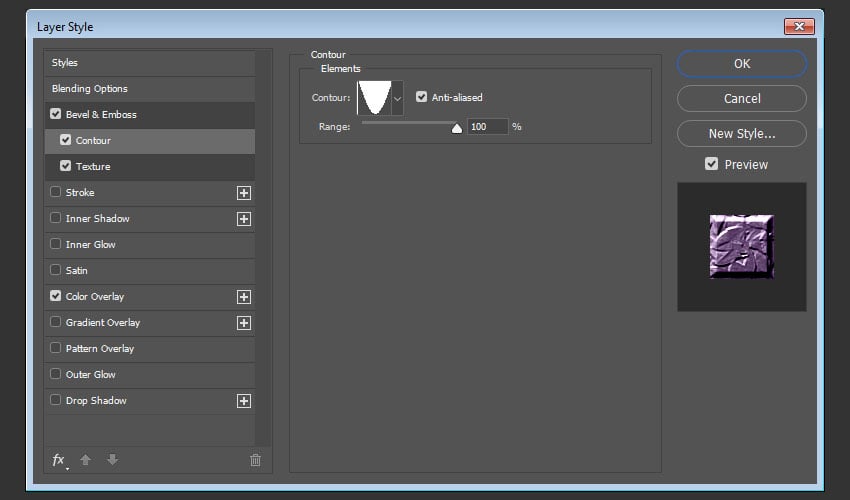The image size is (850, 500).
Task: Enable the Outer Glow checkbox
Action: (55, 374)
